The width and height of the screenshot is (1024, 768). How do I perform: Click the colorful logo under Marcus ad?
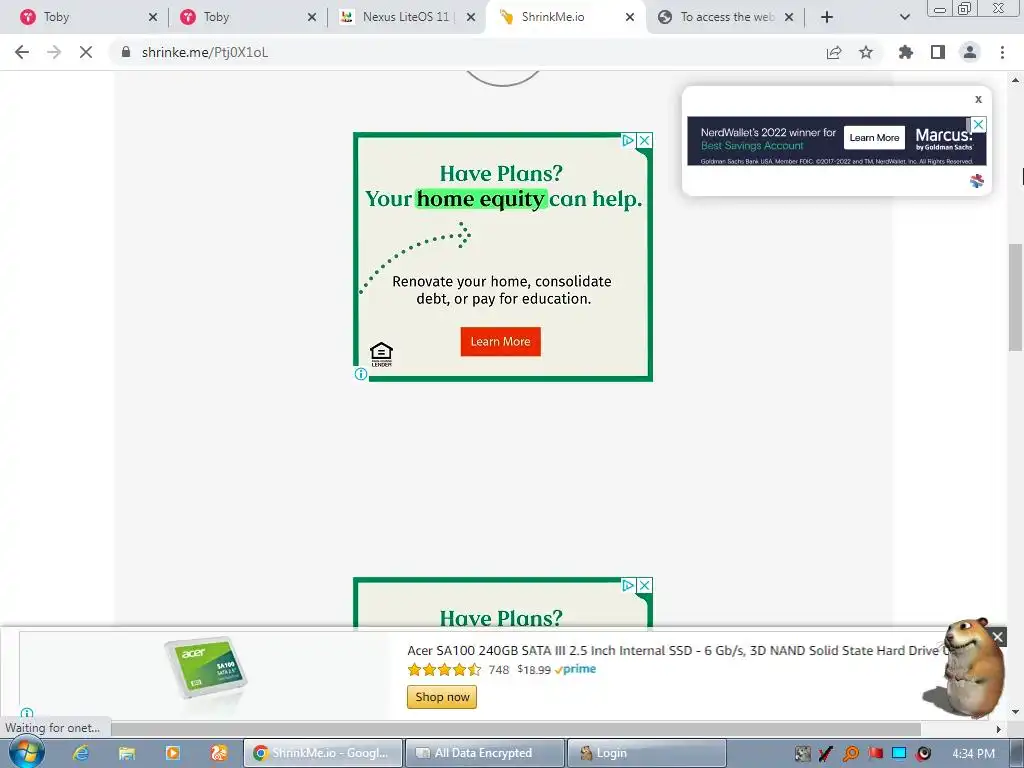977,181
